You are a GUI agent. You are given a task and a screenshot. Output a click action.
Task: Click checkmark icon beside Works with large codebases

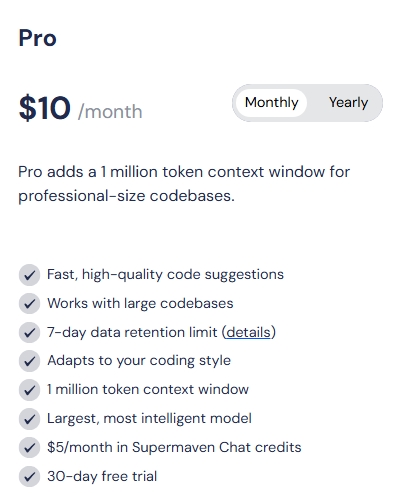[x=29, y=304]
